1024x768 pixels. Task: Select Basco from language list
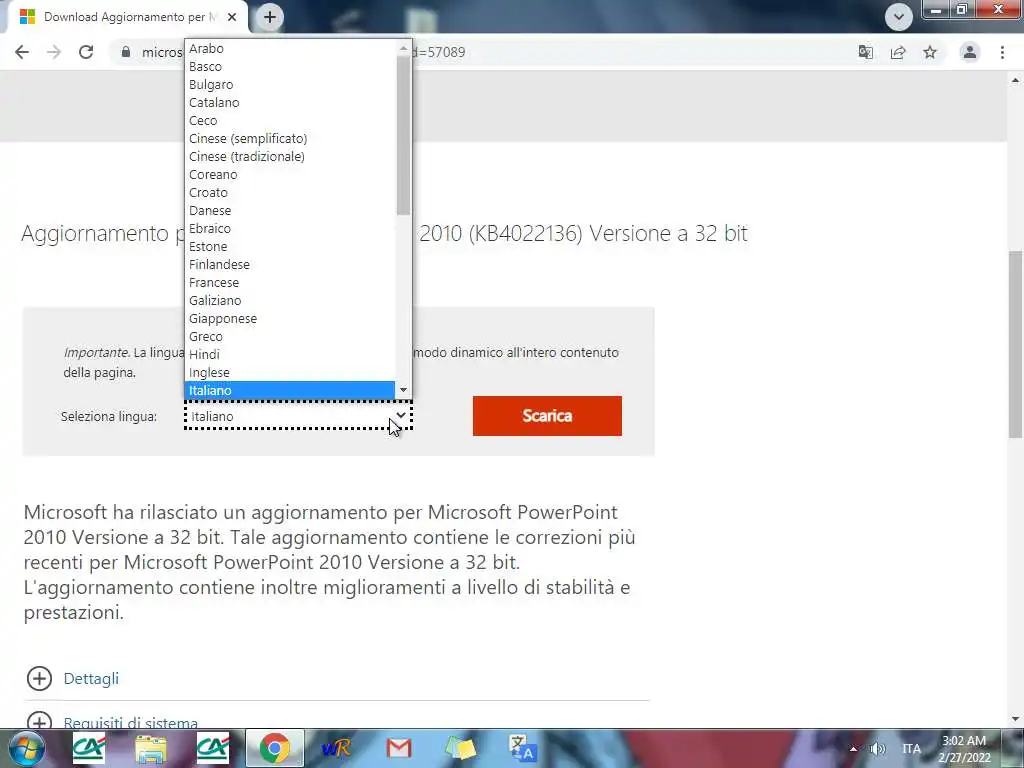point(290,67)
